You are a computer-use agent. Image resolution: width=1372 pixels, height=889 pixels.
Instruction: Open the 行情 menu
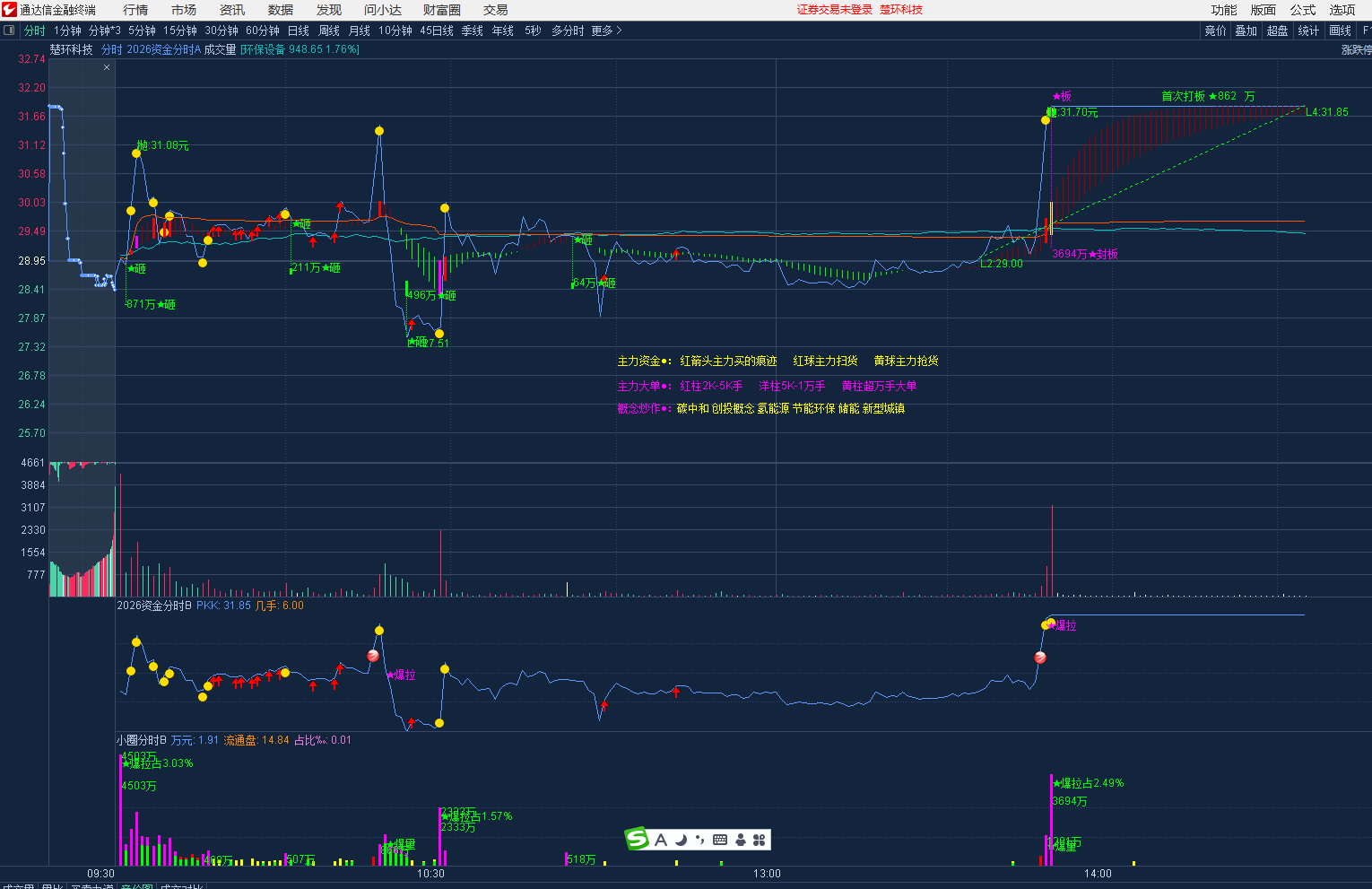pos(135,10)
